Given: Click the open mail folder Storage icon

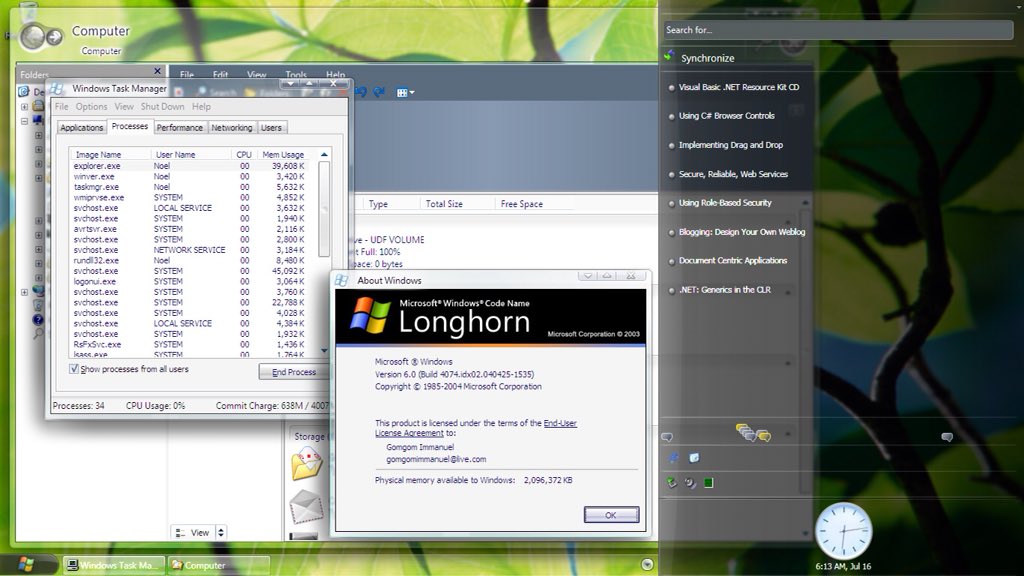Looking at the screenshot, I should 306,462.
